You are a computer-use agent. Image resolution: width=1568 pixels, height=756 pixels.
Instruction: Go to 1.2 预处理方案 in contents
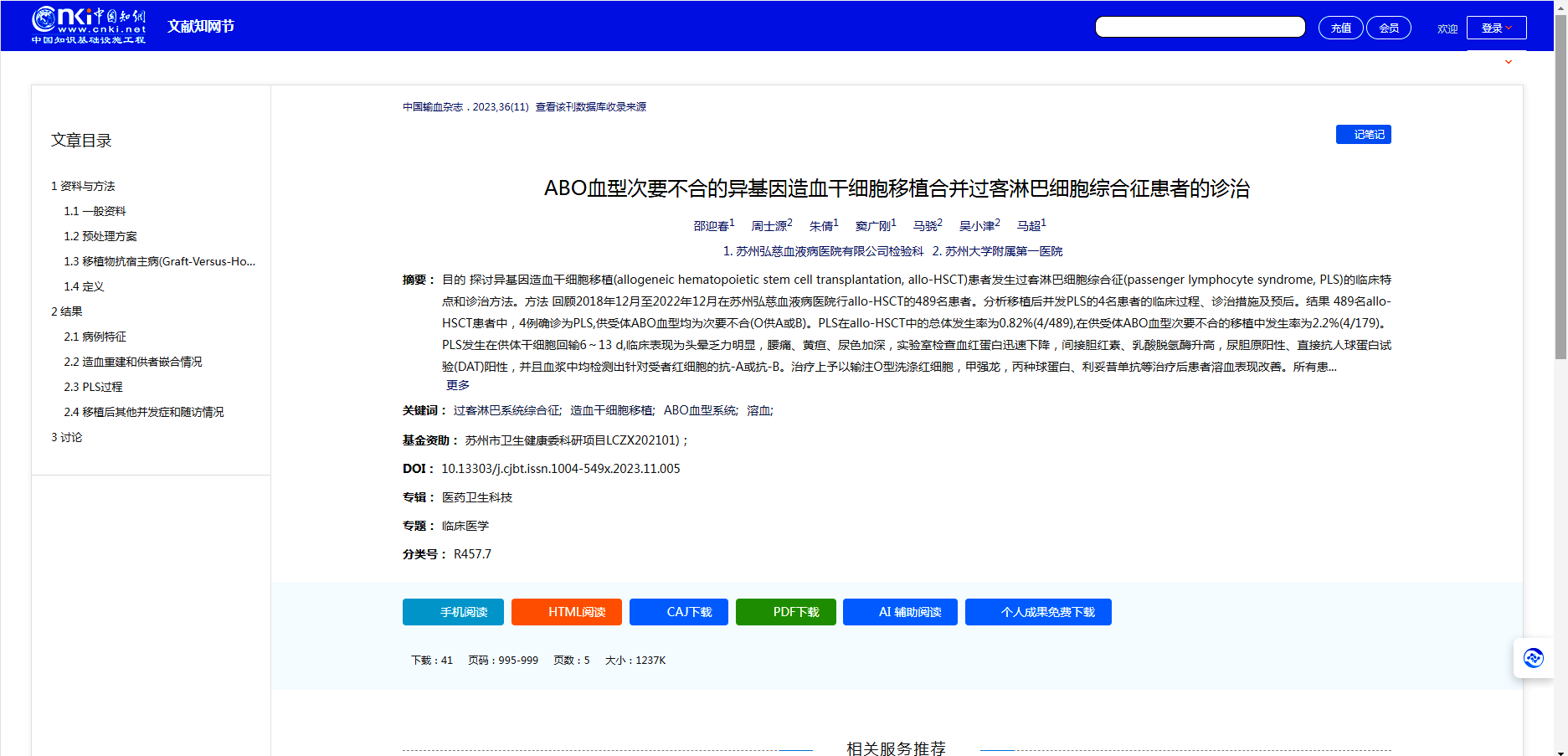100,236
